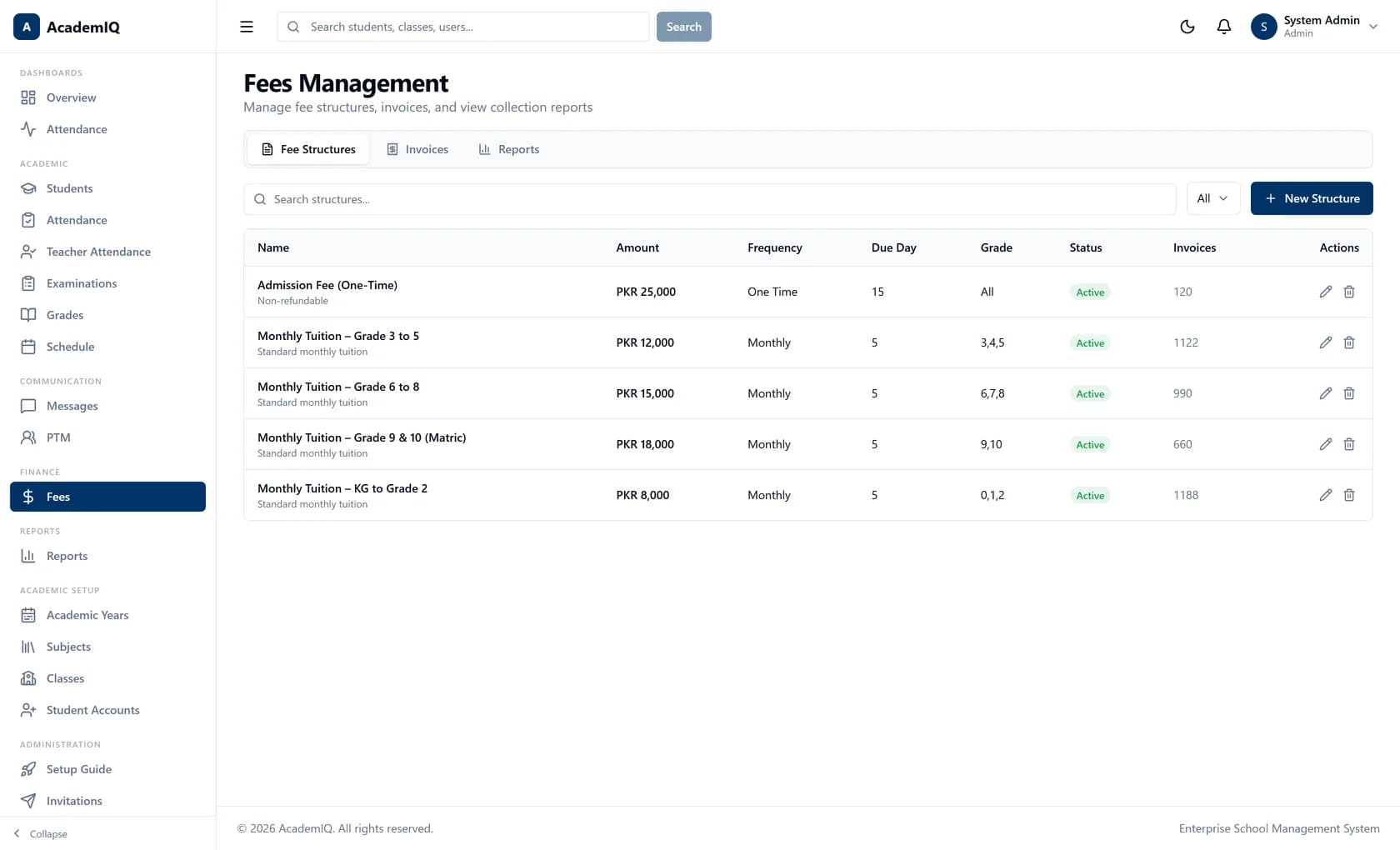This screenshot has width=1400, height=850.
Task: Open Messages in sidebar
Action: pos(107,406)
